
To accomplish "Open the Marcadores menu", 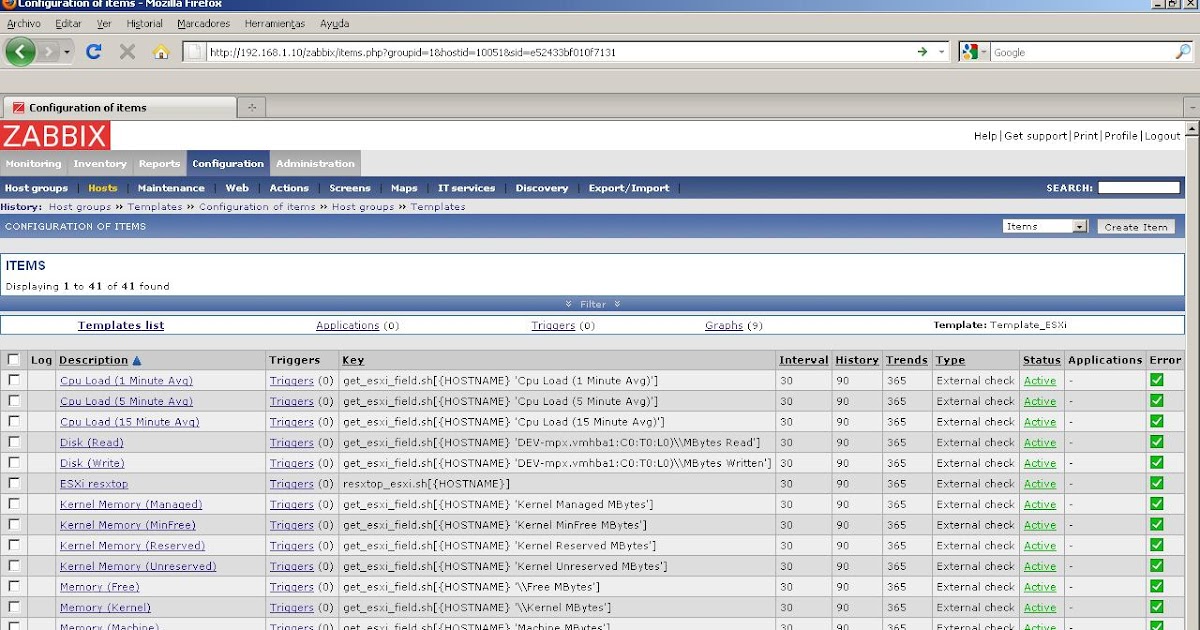I will 202,23.
